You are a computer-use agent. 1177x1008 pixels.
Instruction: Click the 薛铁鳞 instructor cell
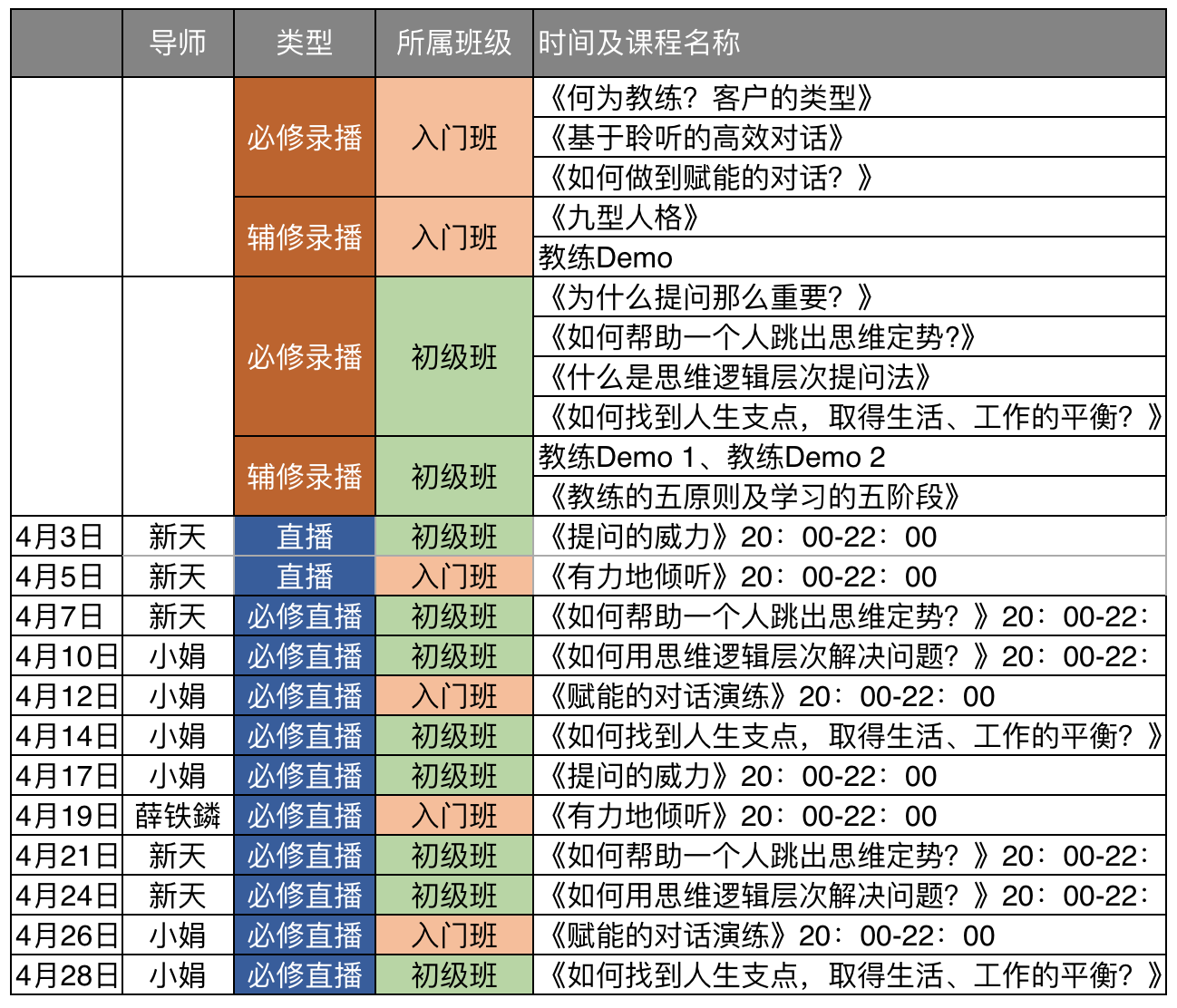click(178, 816)
